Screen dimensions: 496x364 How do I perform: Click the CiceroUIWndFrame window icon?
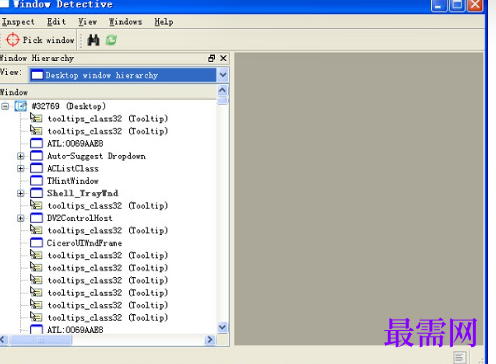(x=36, y=243)
